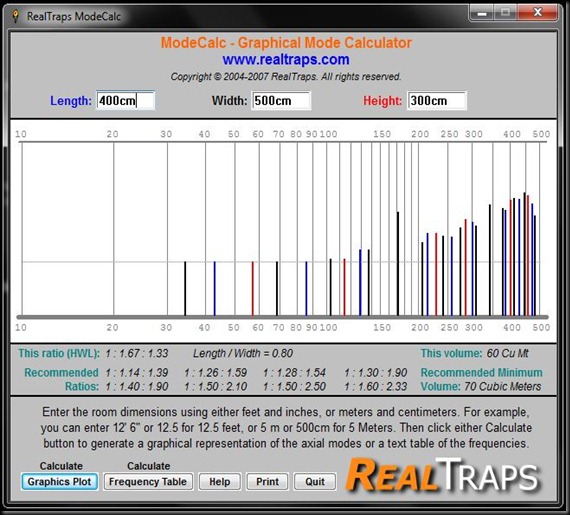Click recommended ratio 1 : 1.50 : 2.10
Screen dimensions: 570x515
coord(216,386)
